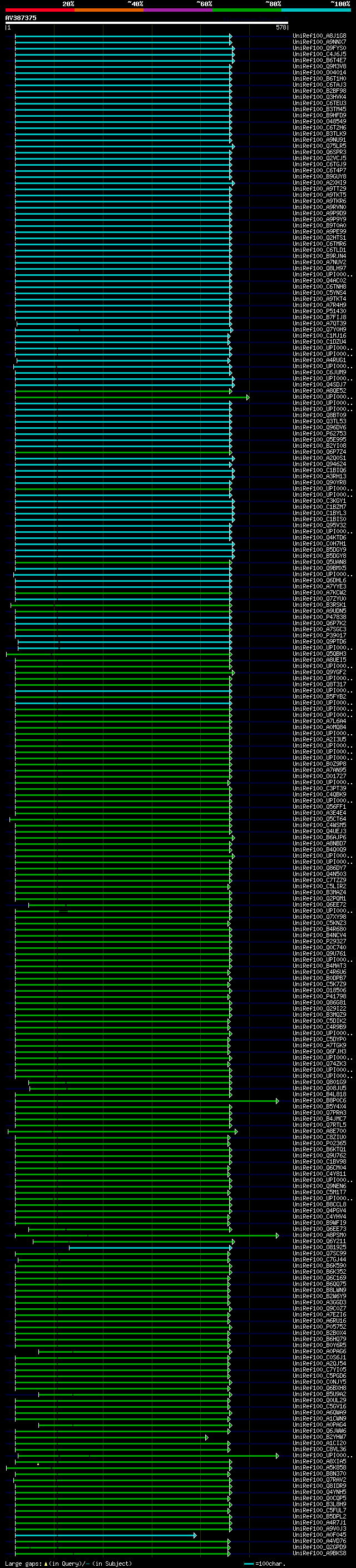
Task: Select hit label UniRef100_Q8IDR9
Action: pos(319,1486)
